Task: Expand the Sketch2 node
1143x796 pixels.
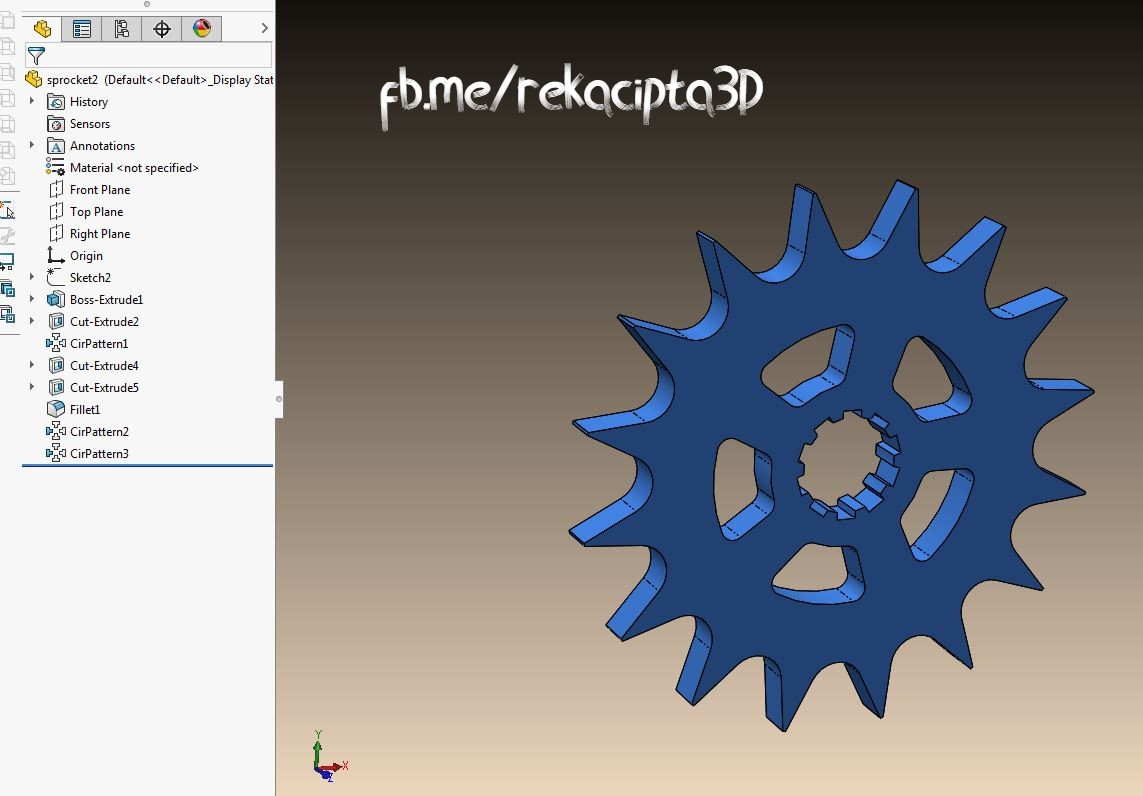Action: click(32, 277)
